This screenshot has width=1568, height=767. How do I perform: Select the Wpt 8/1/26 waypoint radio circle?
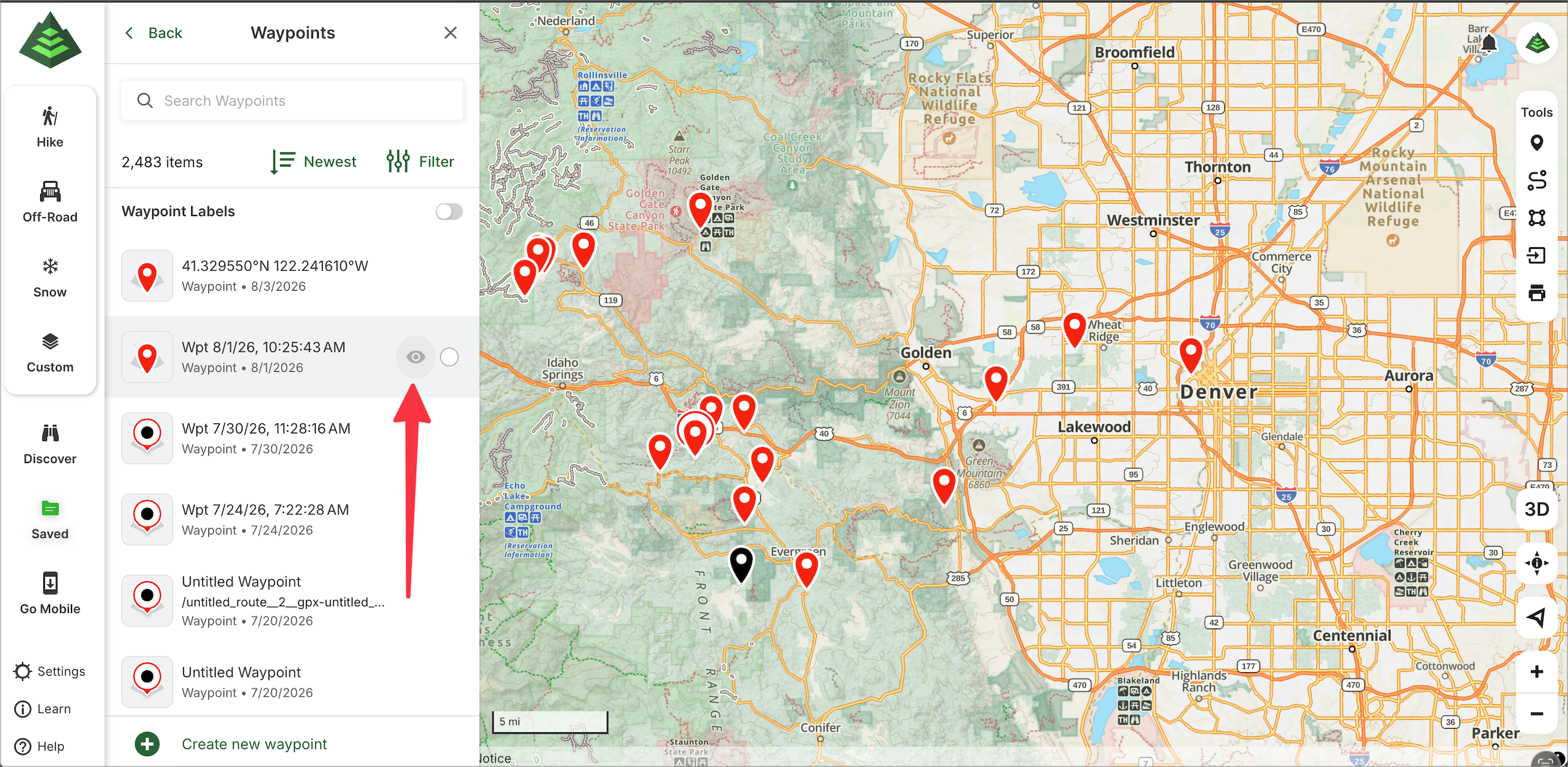[x=449, y=357]
